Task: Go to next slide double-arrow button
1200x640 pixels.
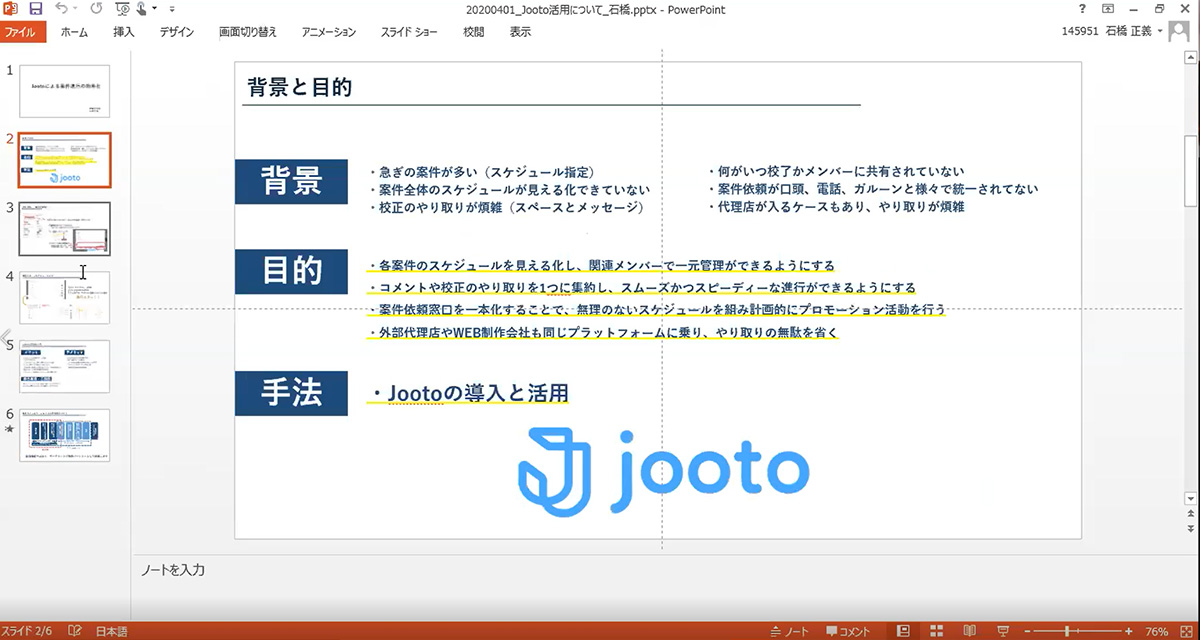Action: click(x=1190, y=527)
